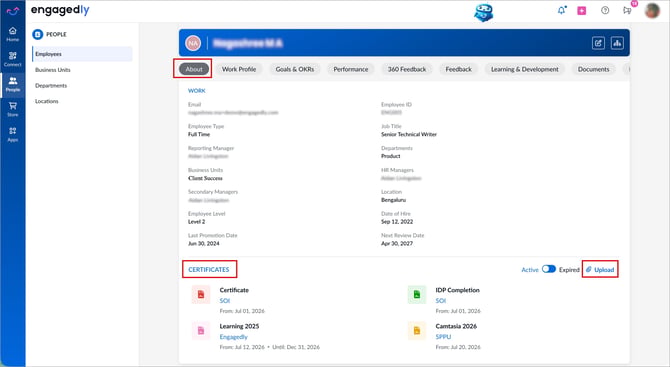Upload a new certificate
This screenshot has width=670, height=367.
click(x=600, y=270)
